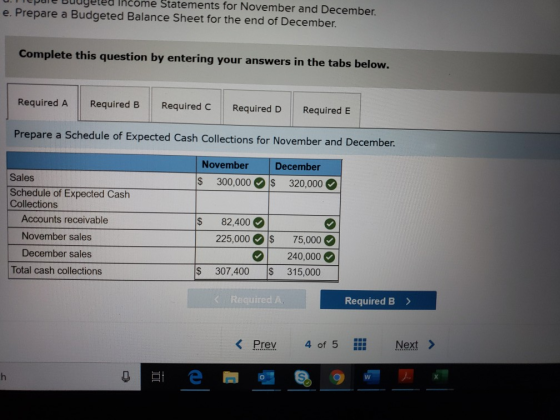560x420 pixels.
Task: Open Excel from the taskbar
Action: tap(440, 376)
